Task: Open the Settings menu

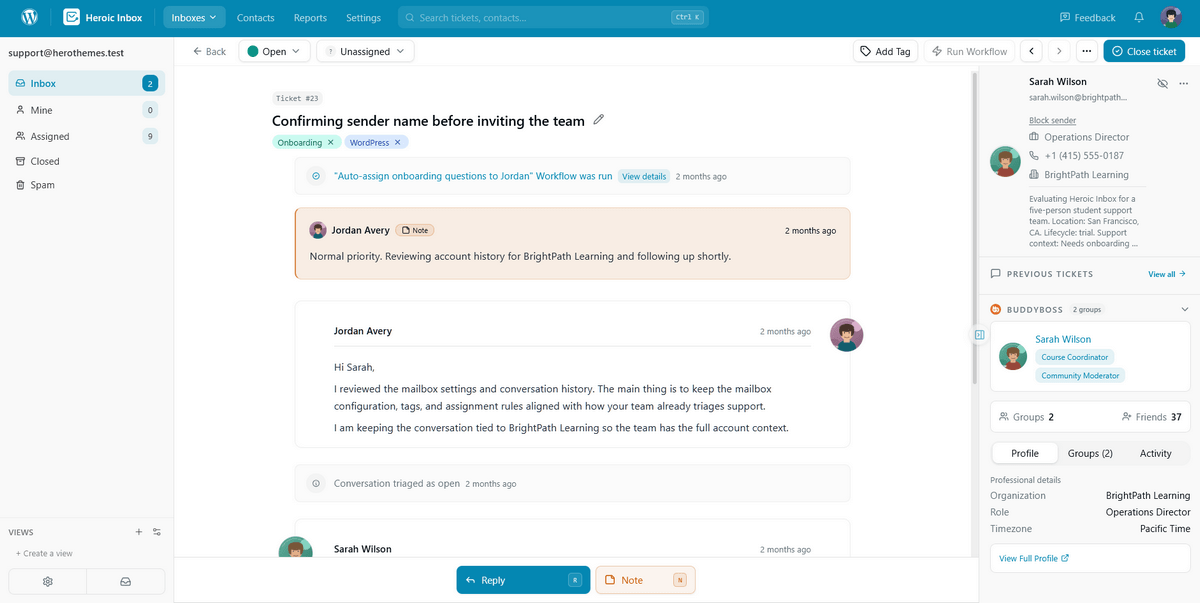Action: 363,18
